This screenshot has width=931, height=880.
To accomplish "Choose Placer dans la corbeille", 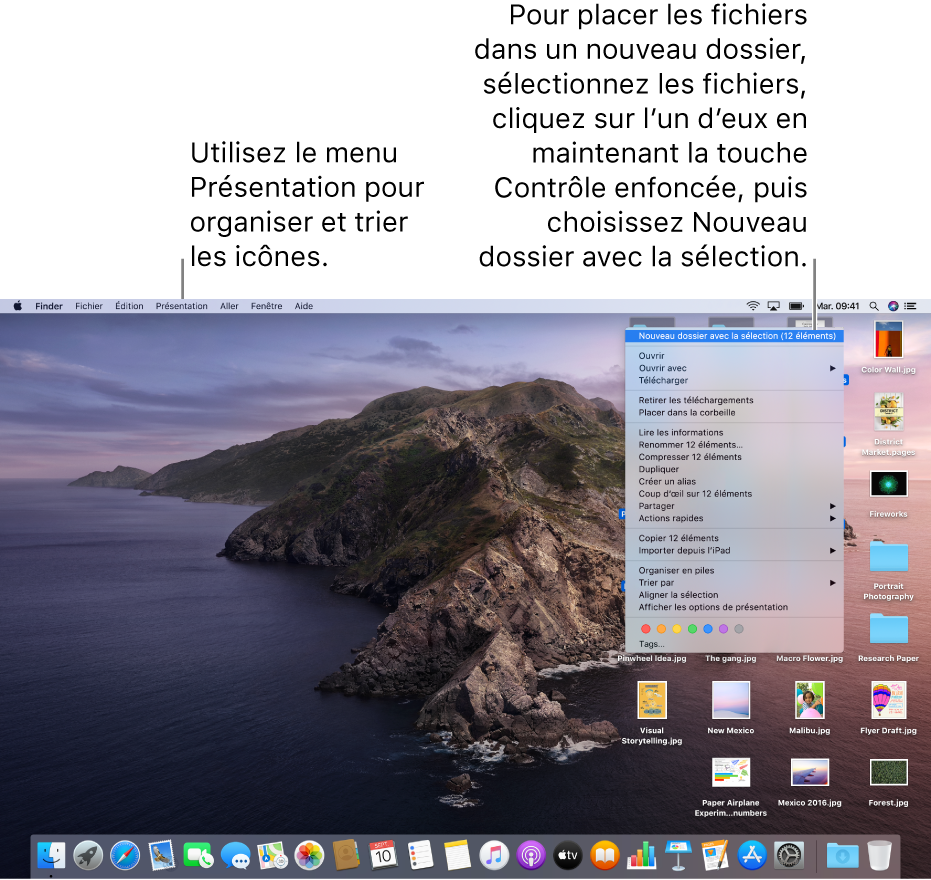I will tap(734, 413).
